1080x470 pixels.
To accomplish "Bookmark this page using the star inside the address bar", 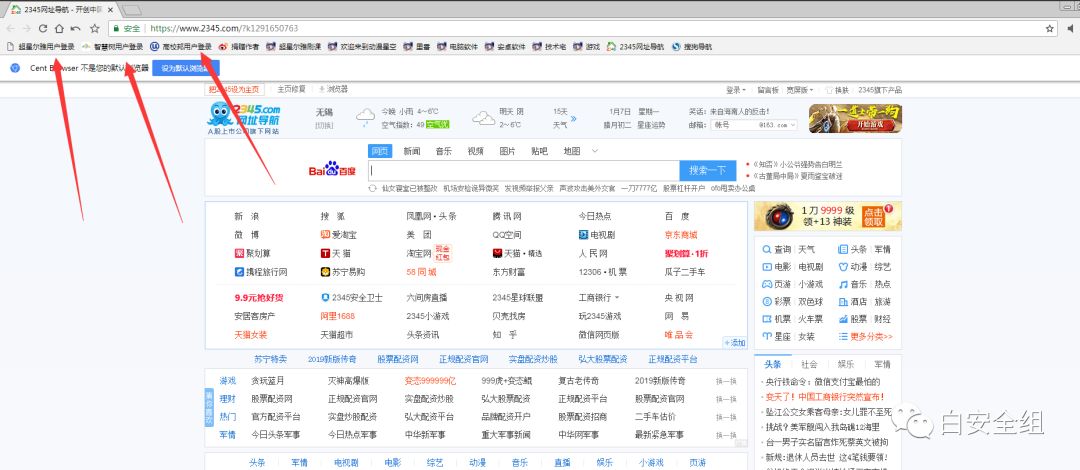I will pyautogui.click(x=1050, y=29).
